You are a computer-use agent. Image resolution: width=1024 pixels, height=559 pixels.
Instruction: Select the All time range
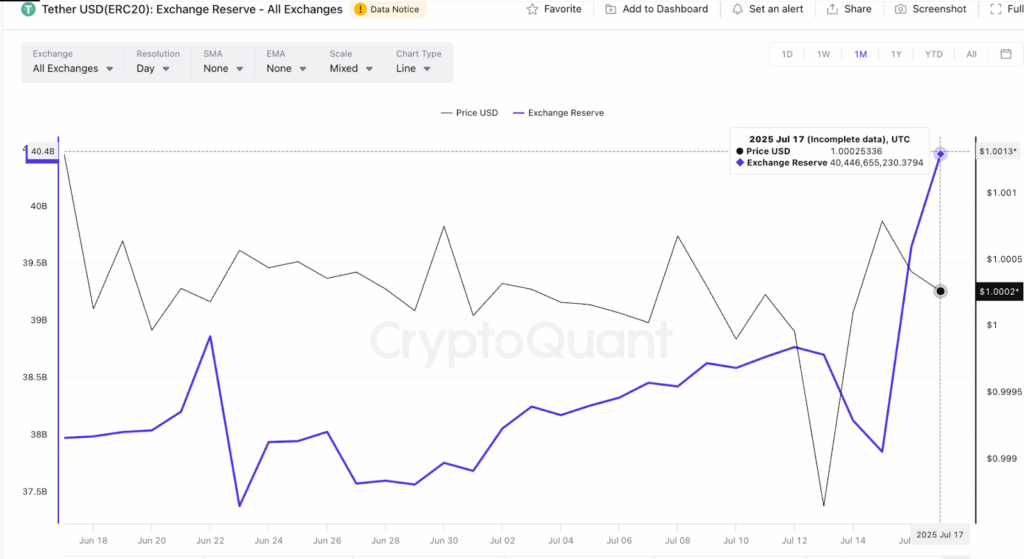971,54
